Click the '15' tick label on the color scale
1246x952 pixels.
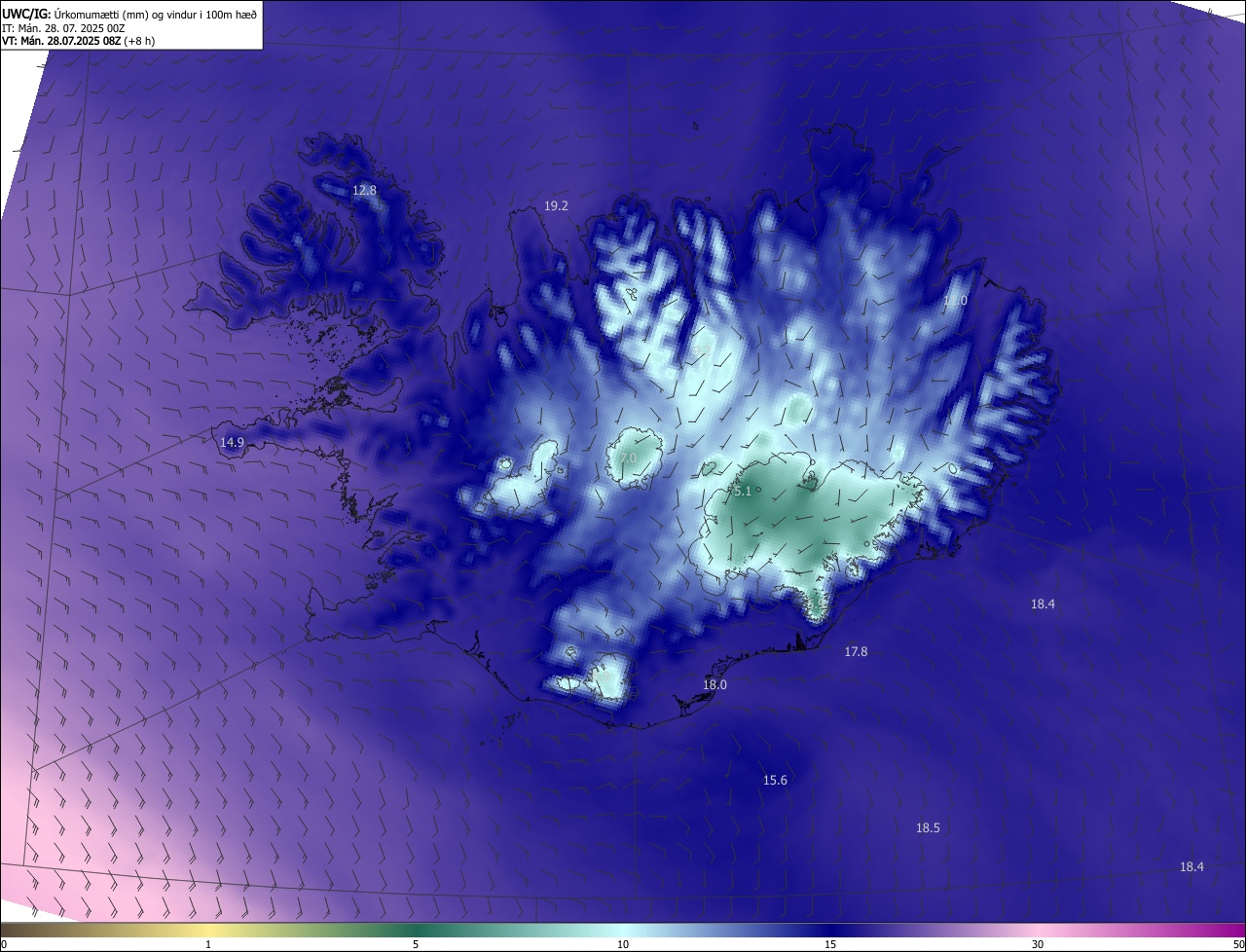(x=830, y=944)
